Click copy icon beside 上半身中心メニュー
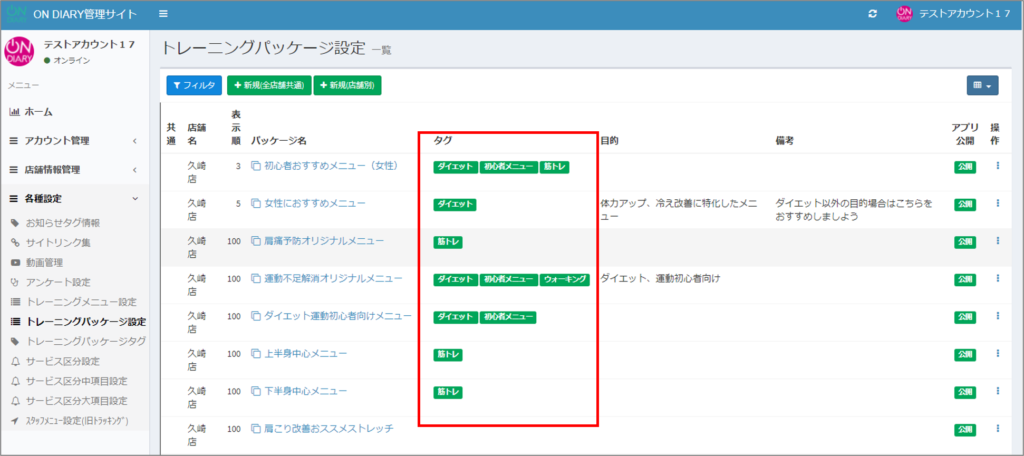 coord(256,354)
